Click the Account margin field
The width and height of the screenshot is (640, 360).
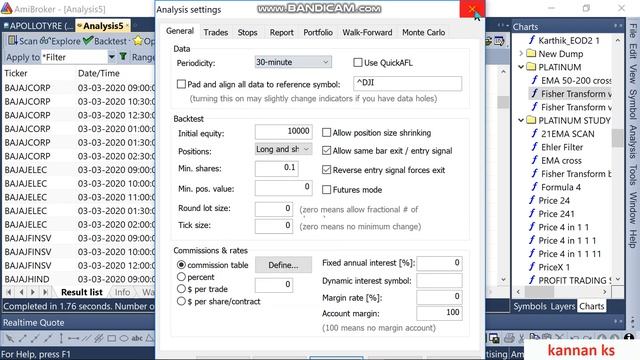(x=439, y=313)
